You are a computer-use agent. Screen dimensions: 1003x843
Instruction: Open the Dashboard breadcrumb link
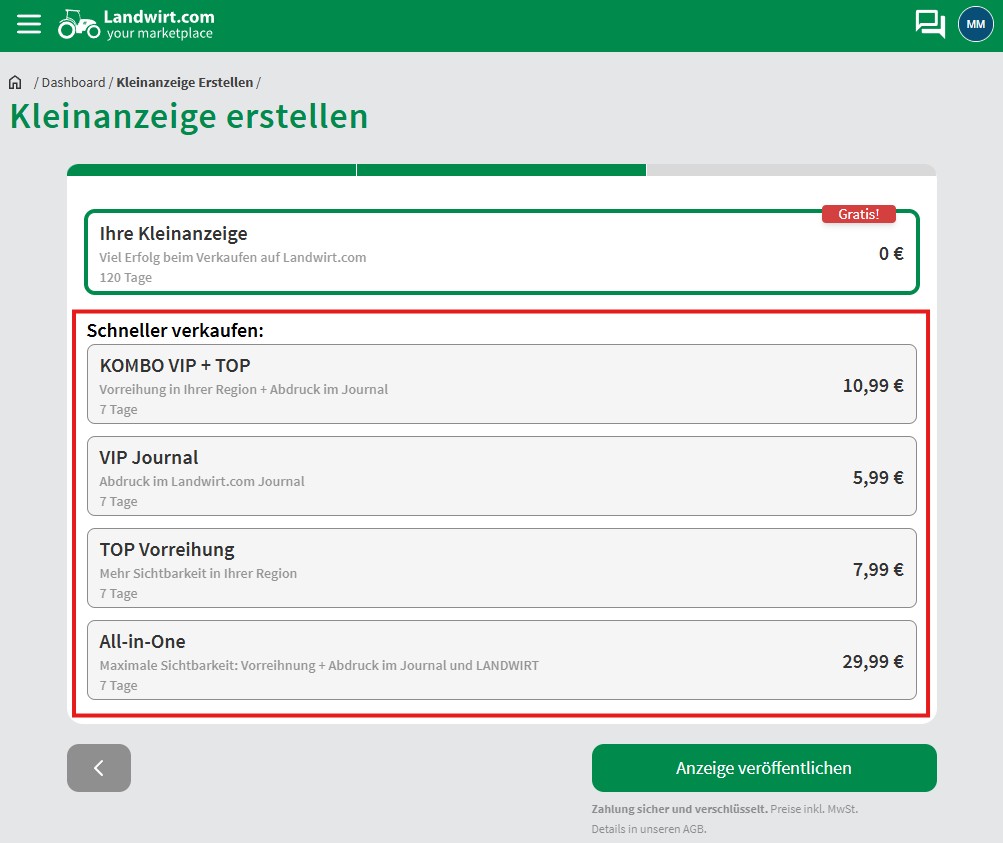pyautogui.click(x=74, y=82)
